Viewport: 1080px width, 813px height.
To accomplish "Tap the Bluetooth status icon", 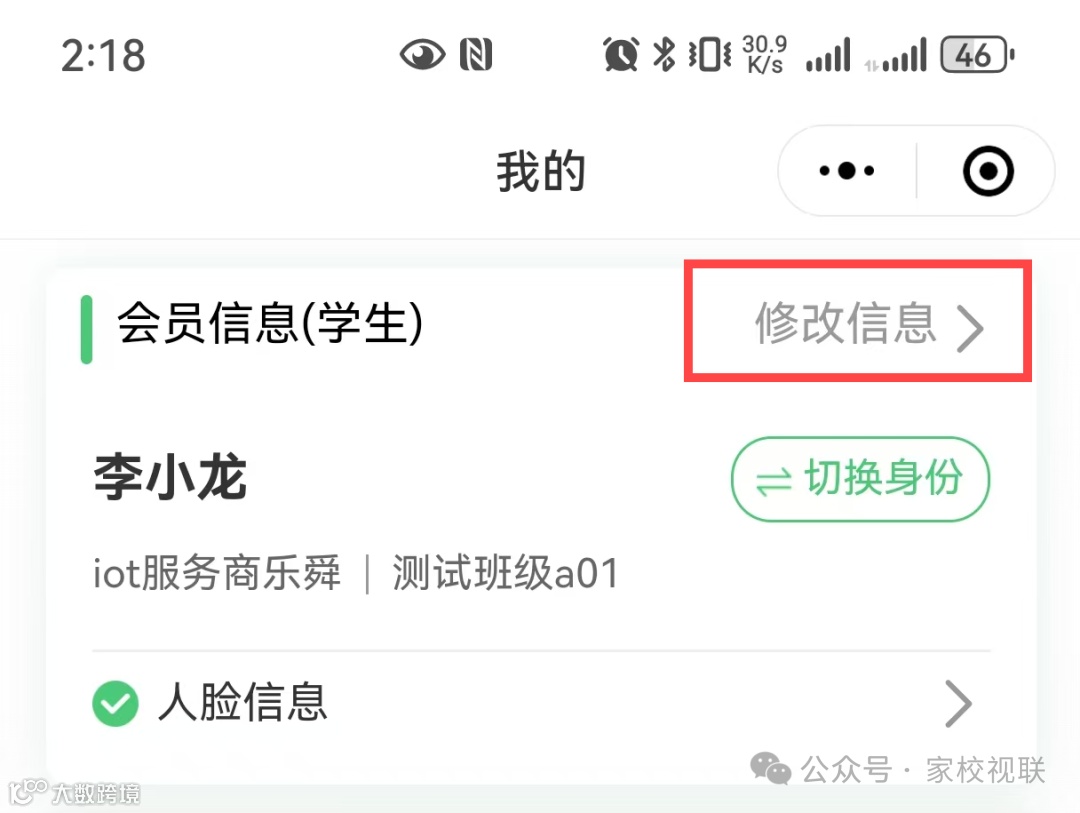I will point(664,54).
